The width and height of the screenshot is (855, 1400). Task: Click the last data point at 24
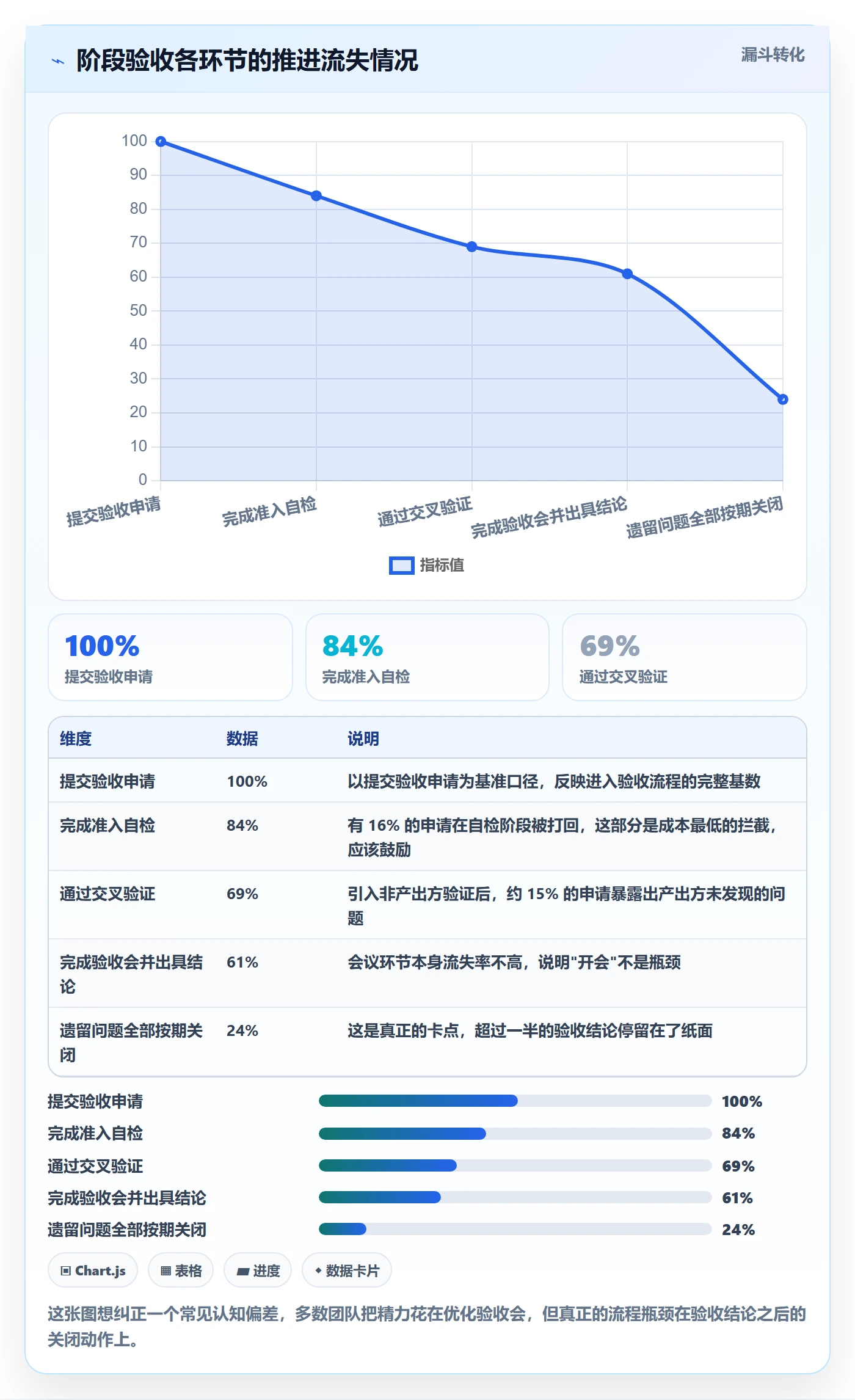pyautogui.click(x=783, y=399)
